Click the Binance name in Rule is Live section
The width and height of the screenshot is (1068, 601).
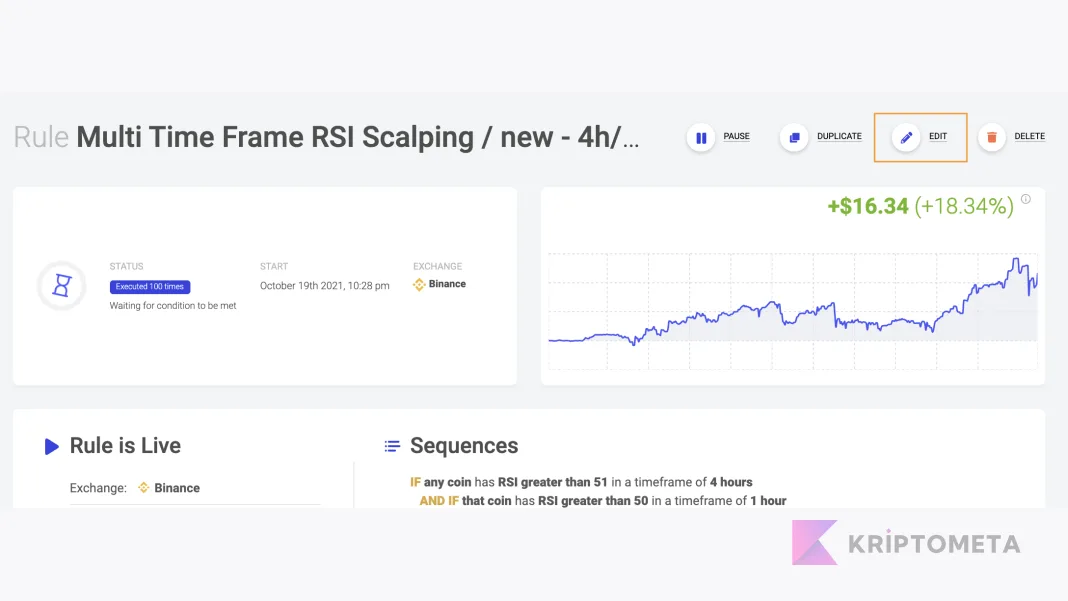click(x=176, y=488)
